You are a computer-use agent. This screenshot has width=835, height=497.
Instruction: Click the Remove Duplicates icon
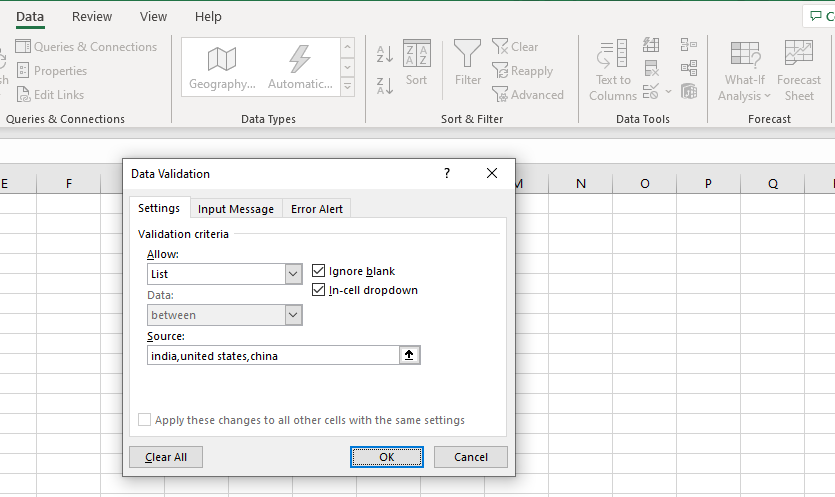point(651,68)
